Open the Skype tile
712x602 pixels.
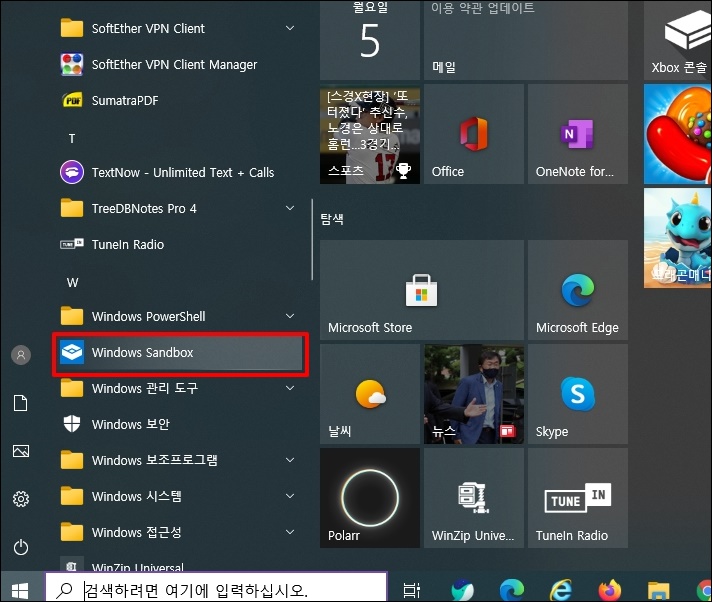(578, 394)
